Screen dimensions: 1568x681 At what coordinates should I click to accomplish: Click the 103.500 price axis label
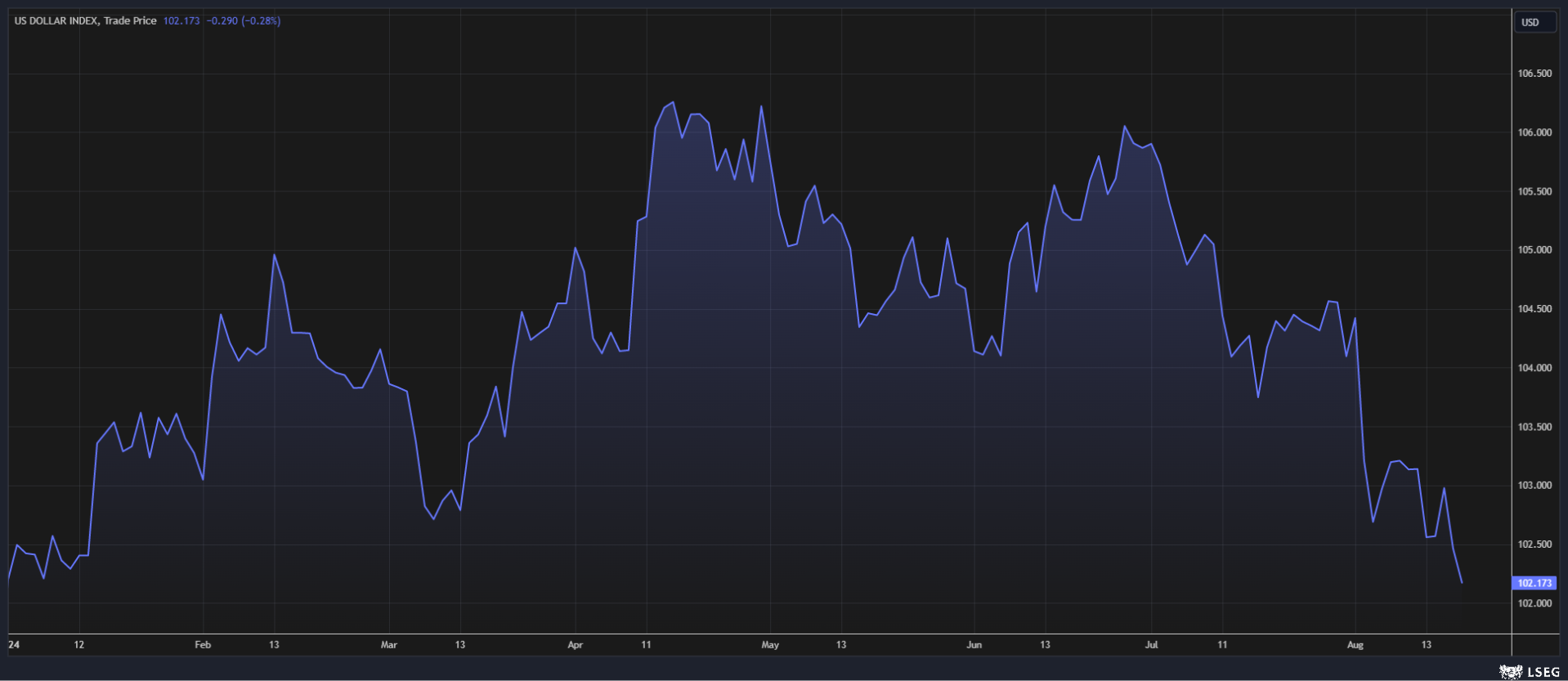(1534, 427)
